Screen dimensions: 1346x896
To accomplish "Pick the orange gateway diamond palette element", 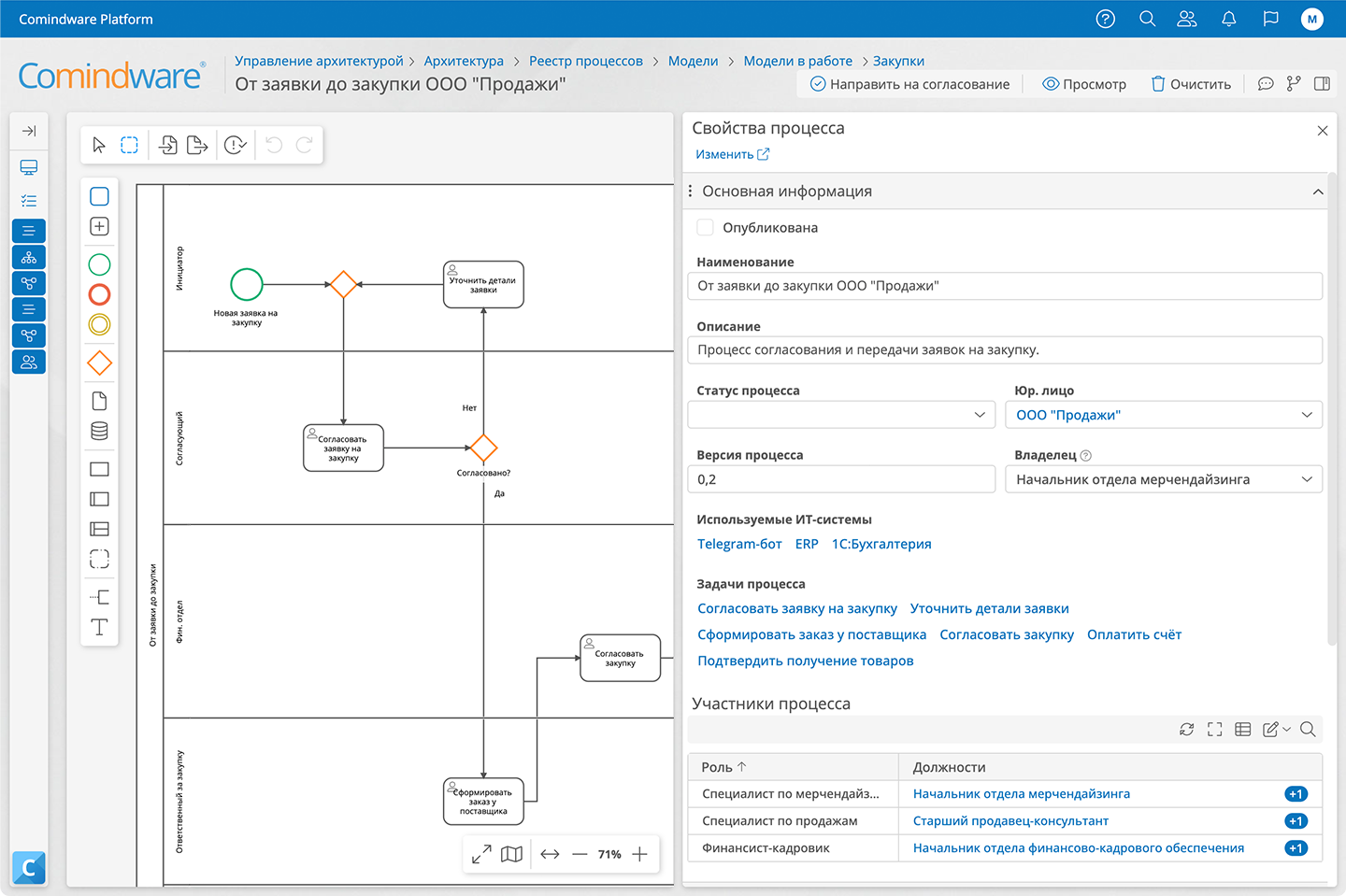I will coord(99,363).
